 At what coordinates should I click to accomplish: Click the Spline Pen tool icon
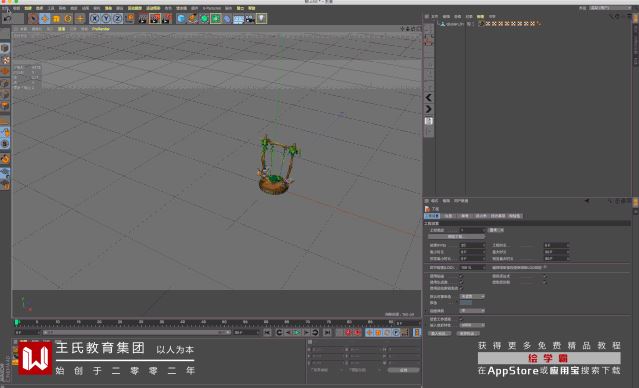[193, 18]
